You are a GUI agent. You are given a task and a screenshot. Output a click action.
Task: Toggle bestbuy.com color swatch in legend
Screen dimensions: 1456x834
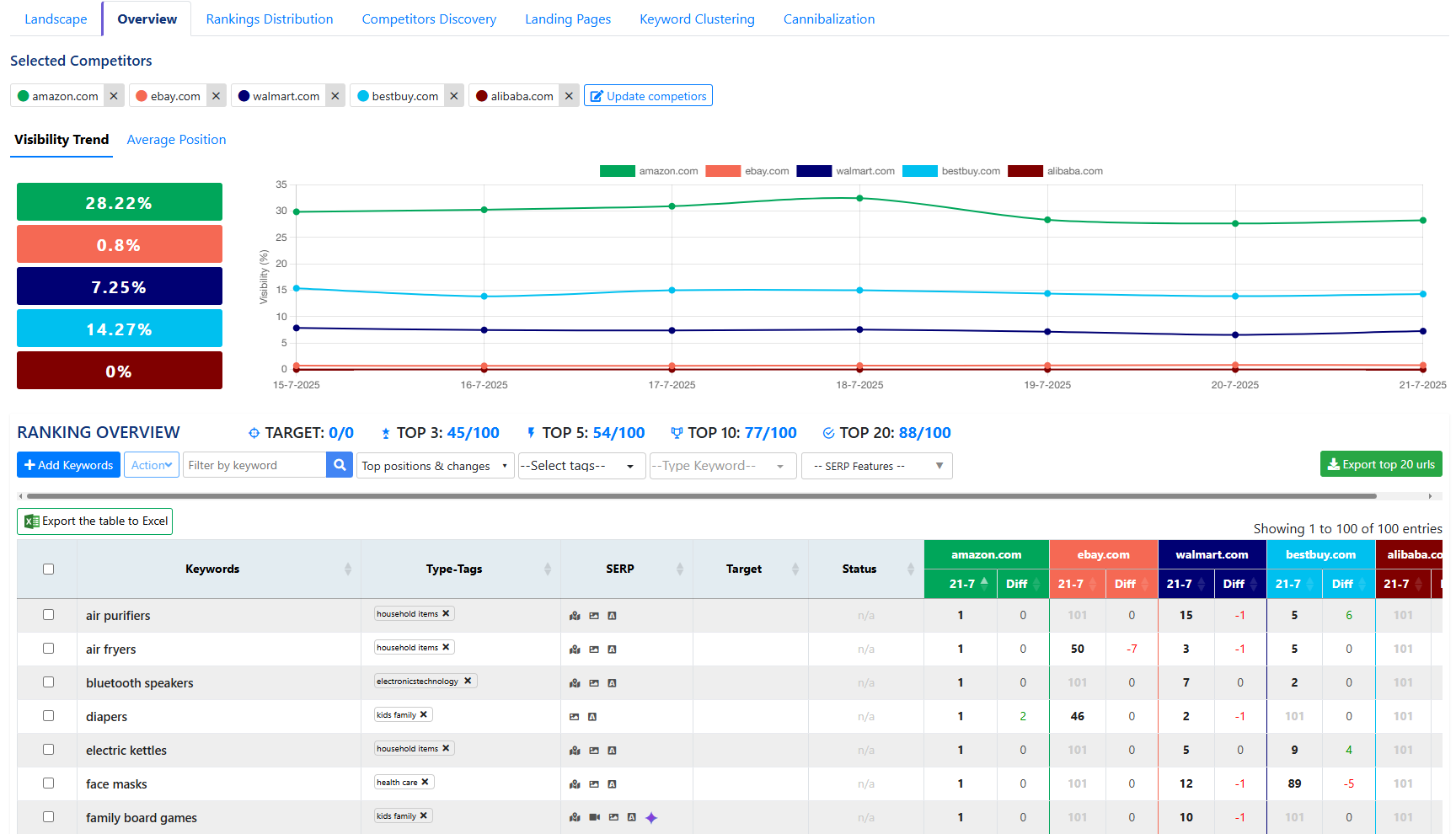[920, 171]
